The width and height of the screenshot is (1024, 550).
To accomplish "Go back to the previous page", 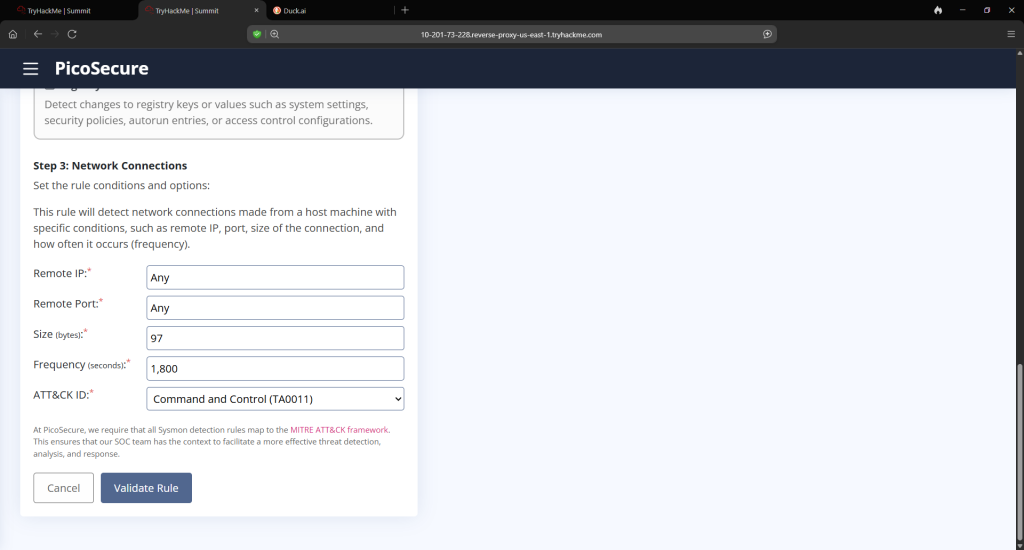I will (38, 34).
